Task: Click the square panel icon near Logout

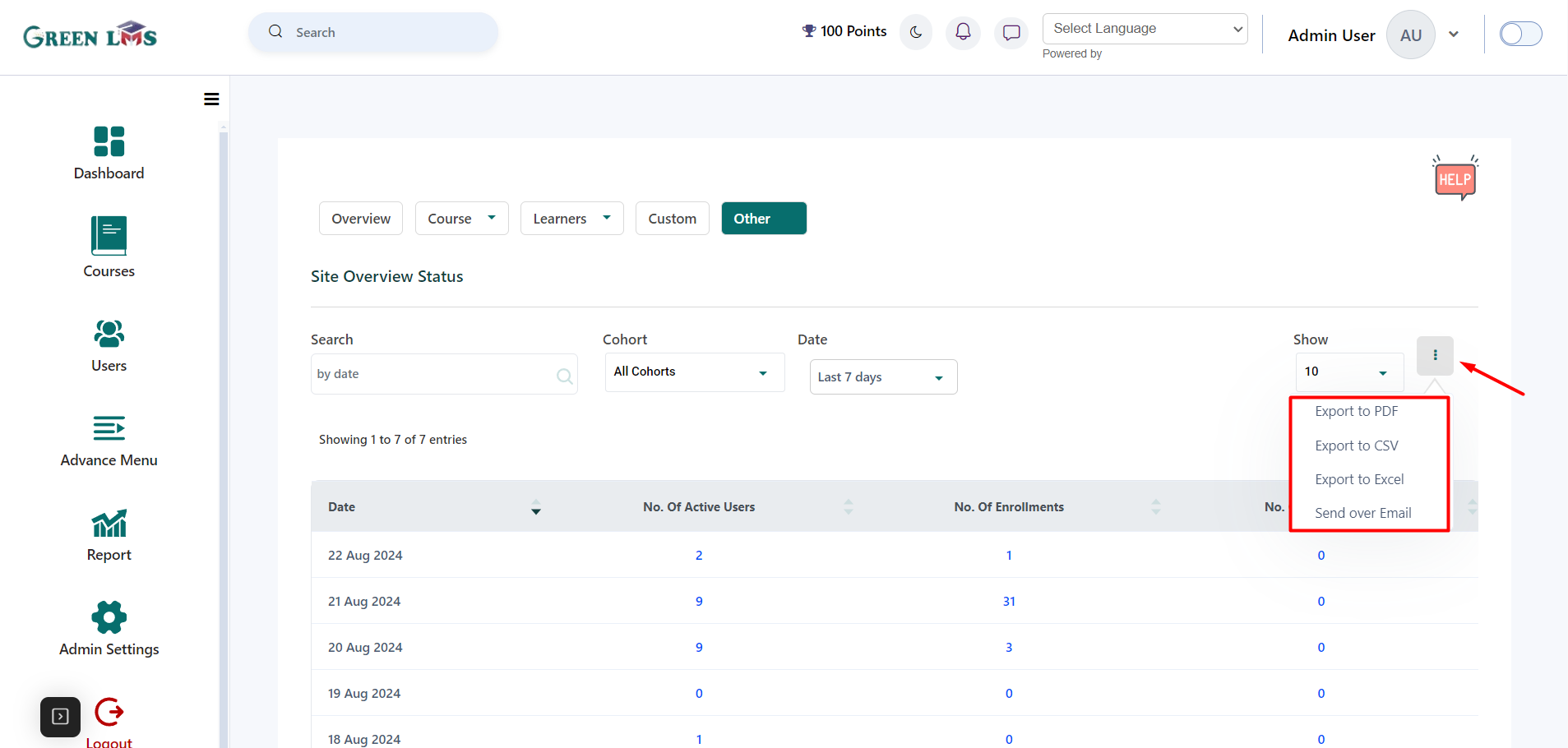Action: [61, 717]
